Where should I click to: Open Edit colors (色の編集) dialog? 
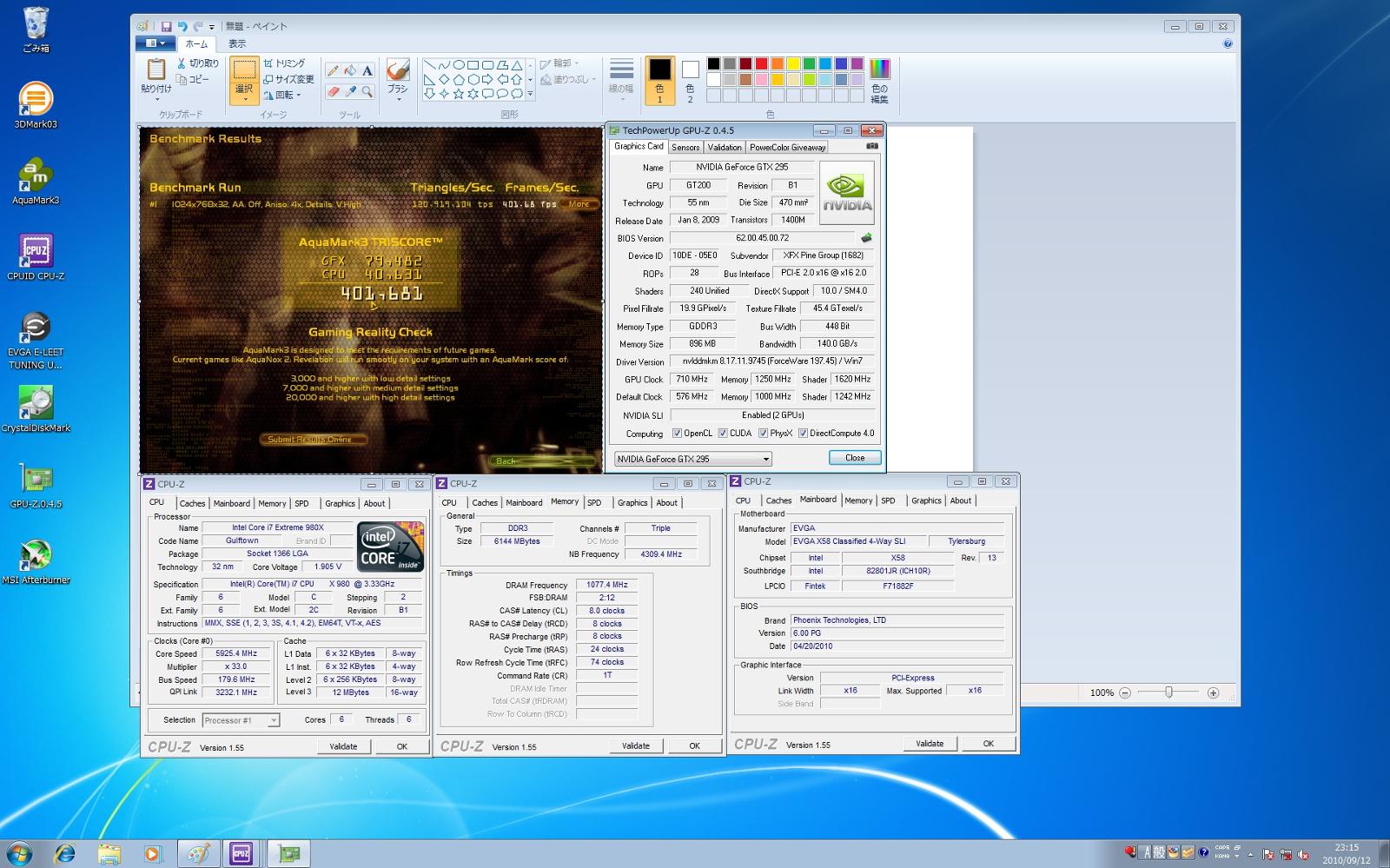pyautogui.click(x=879, y=81)
